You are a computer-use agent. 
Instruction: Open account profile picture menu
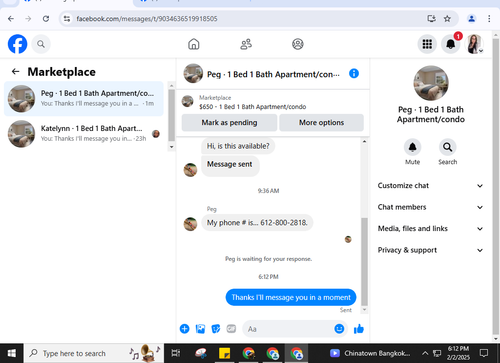474,44
